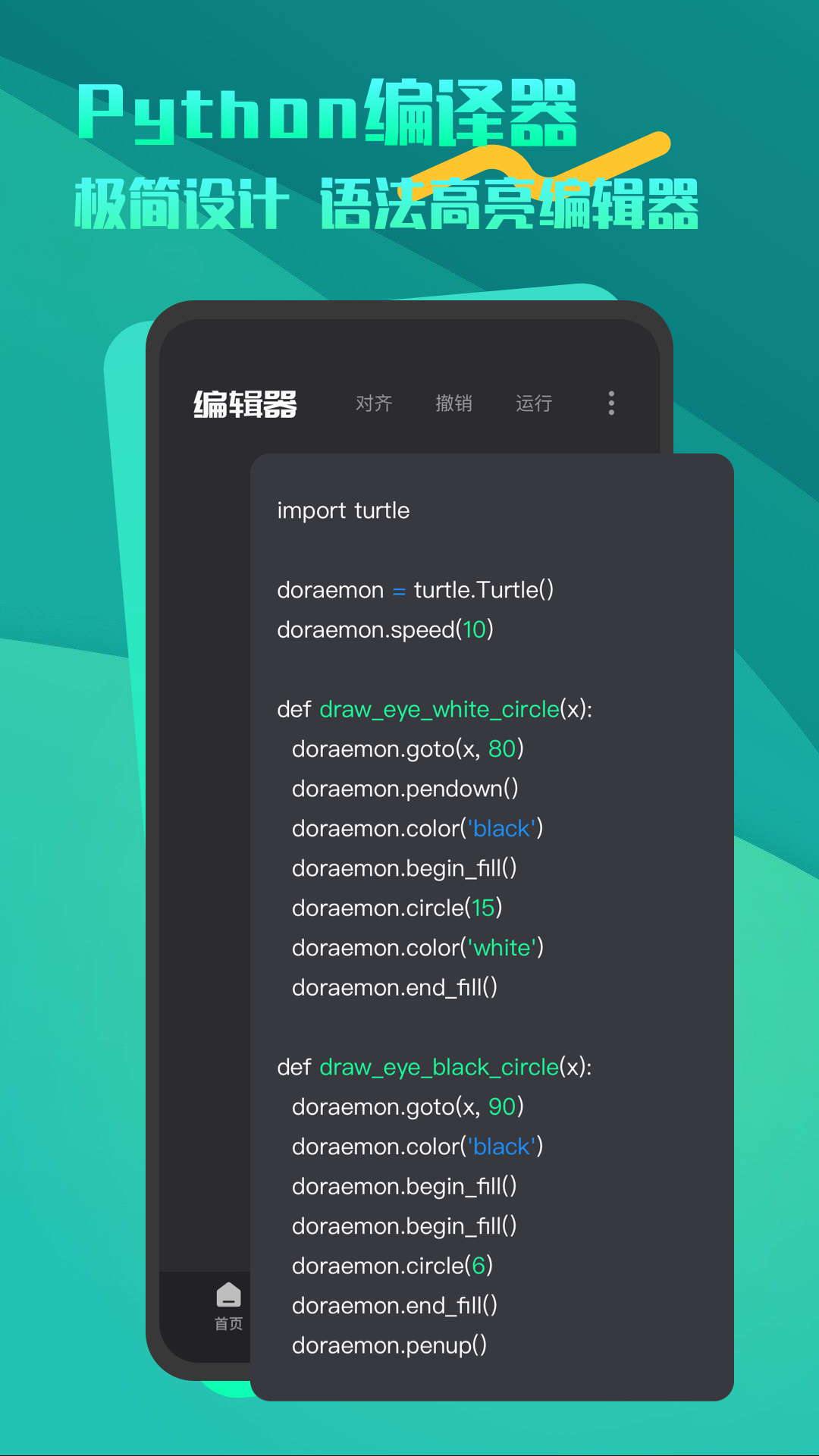Click the 'doraemon = turtle.Turtle()' line
819x1456 pixels.
(416, 590)
